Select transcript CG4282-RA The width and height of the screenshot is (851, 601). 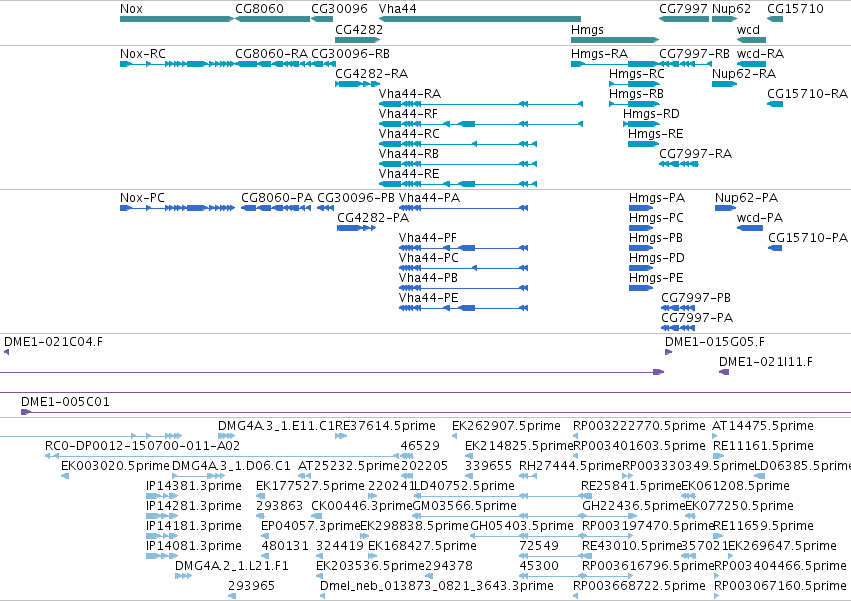click(357, 84)
